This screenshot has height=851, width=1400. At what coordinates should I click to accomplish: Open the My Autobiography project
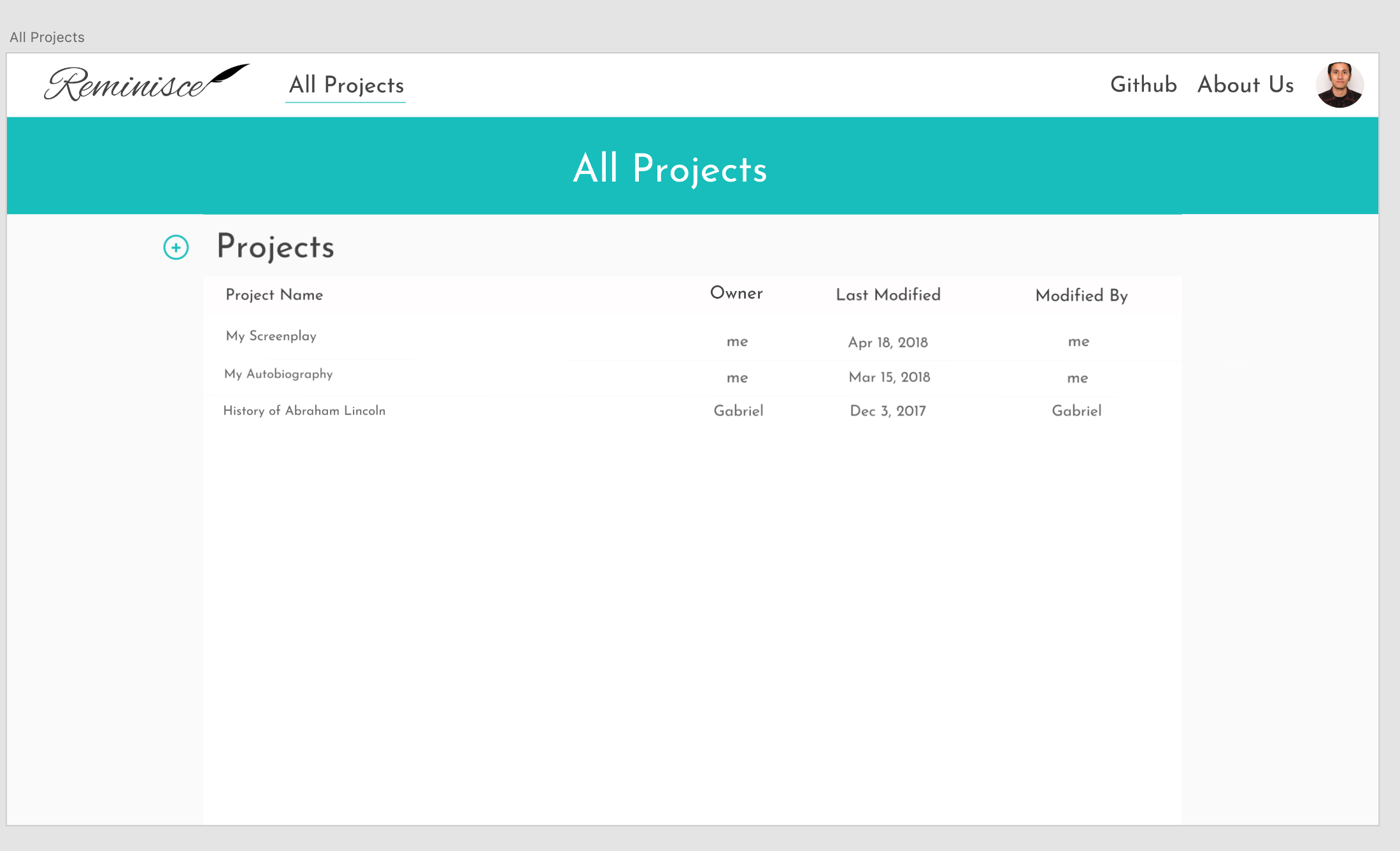(x=278, y=375)
